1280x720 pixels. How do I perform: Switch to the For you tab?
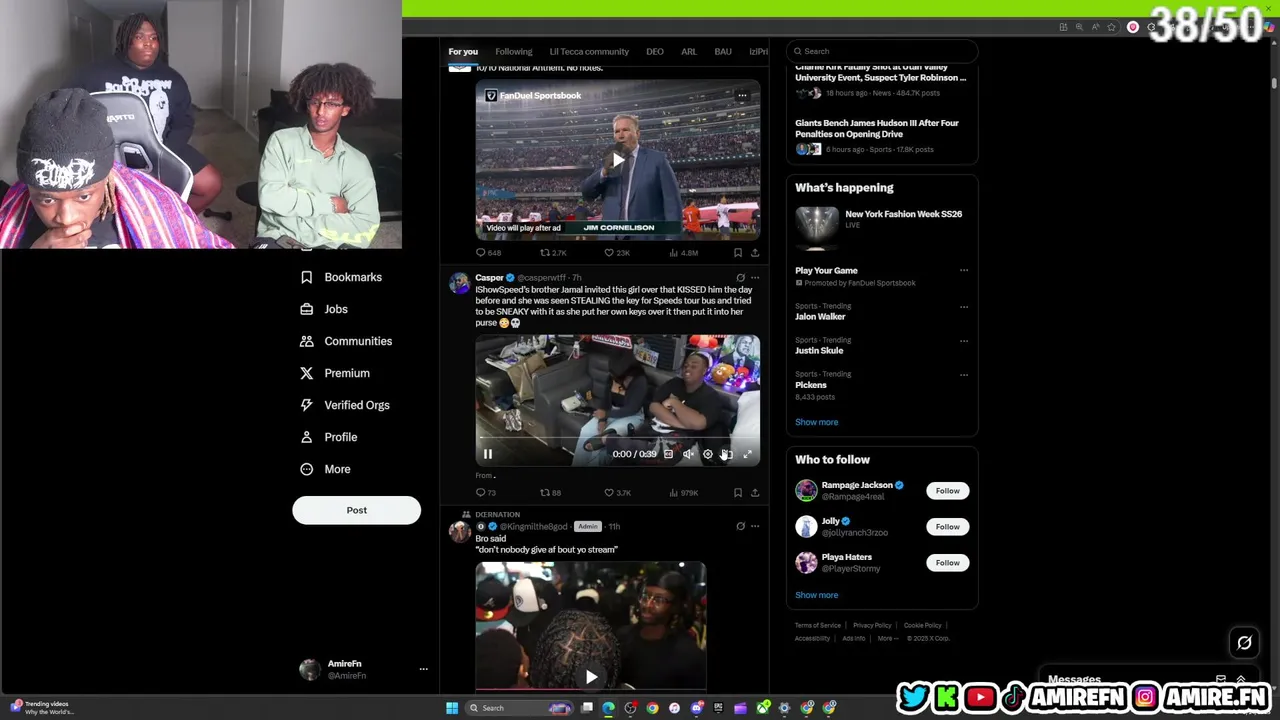pos(463,51)
